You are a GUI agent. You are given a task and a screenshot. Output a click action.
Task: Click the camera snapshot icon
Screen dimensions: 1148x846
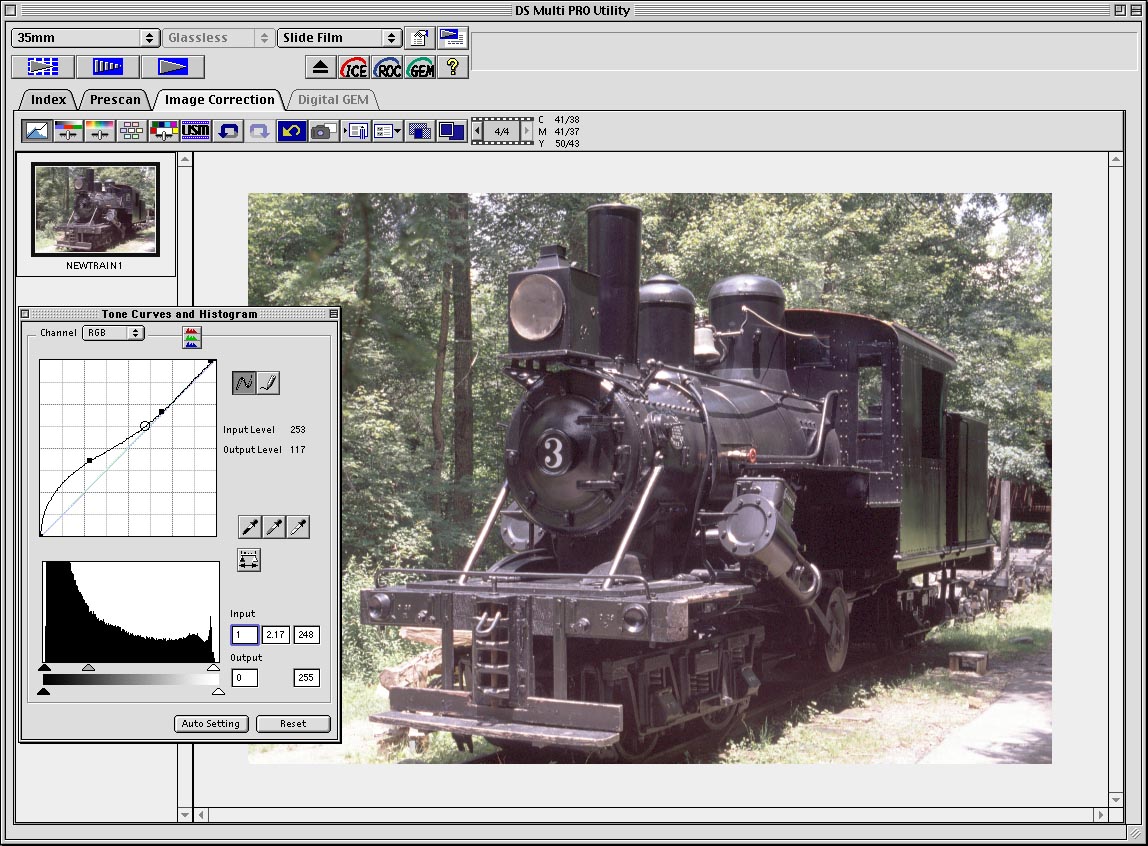[322, 131]
